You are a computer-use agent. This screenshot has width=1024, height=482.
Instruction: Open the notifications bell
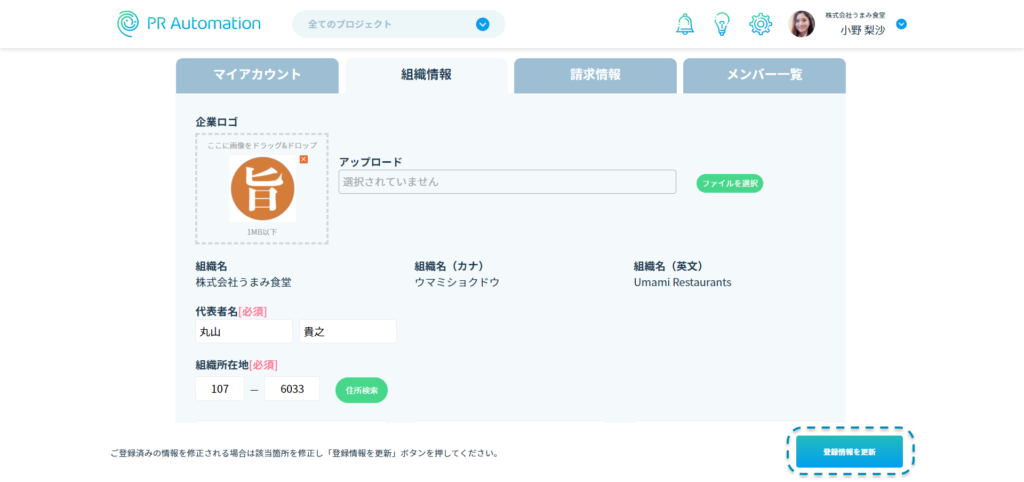point(685,24)
